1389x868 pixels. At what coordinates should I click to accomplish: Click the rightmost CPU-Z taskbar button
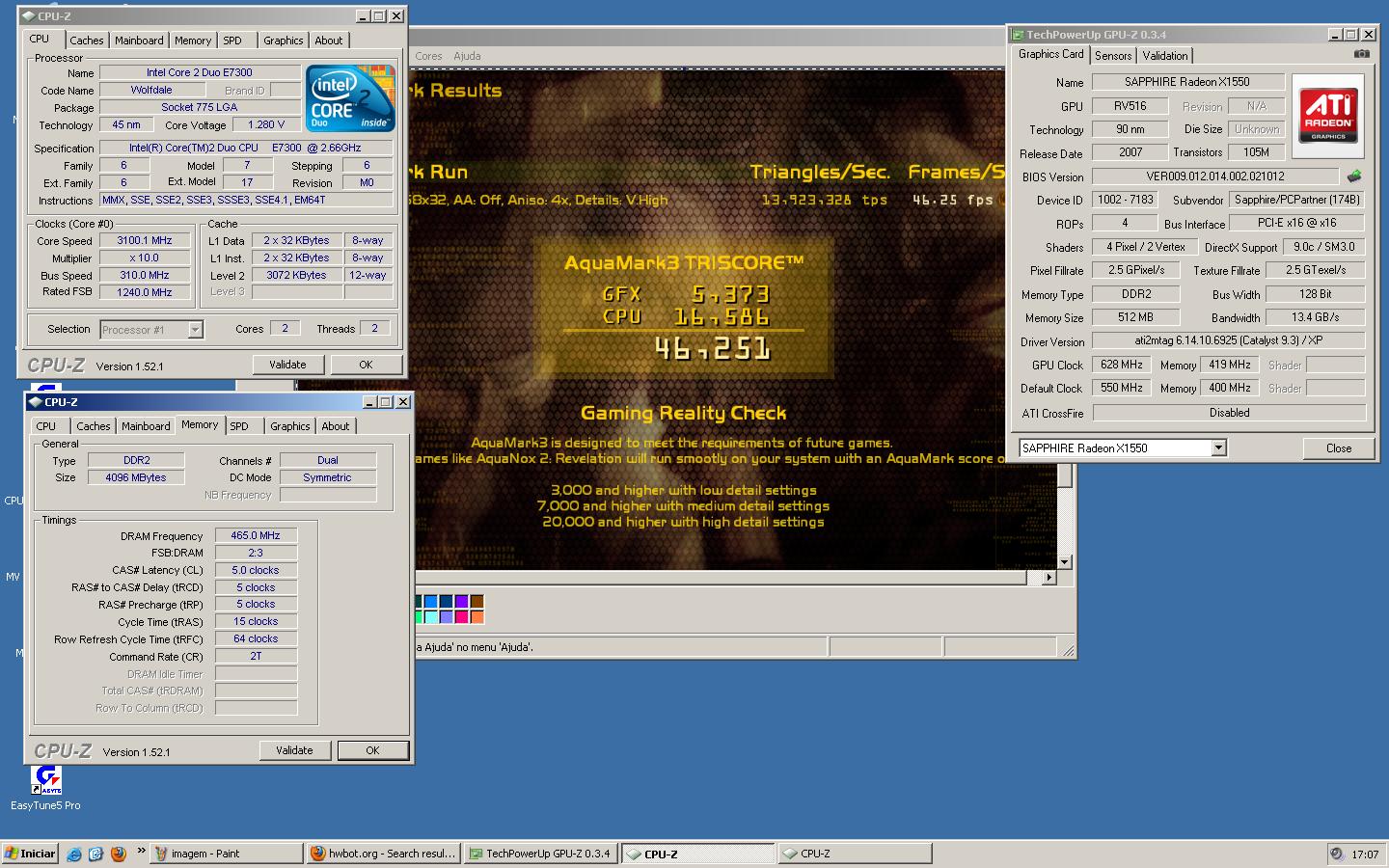856,854
